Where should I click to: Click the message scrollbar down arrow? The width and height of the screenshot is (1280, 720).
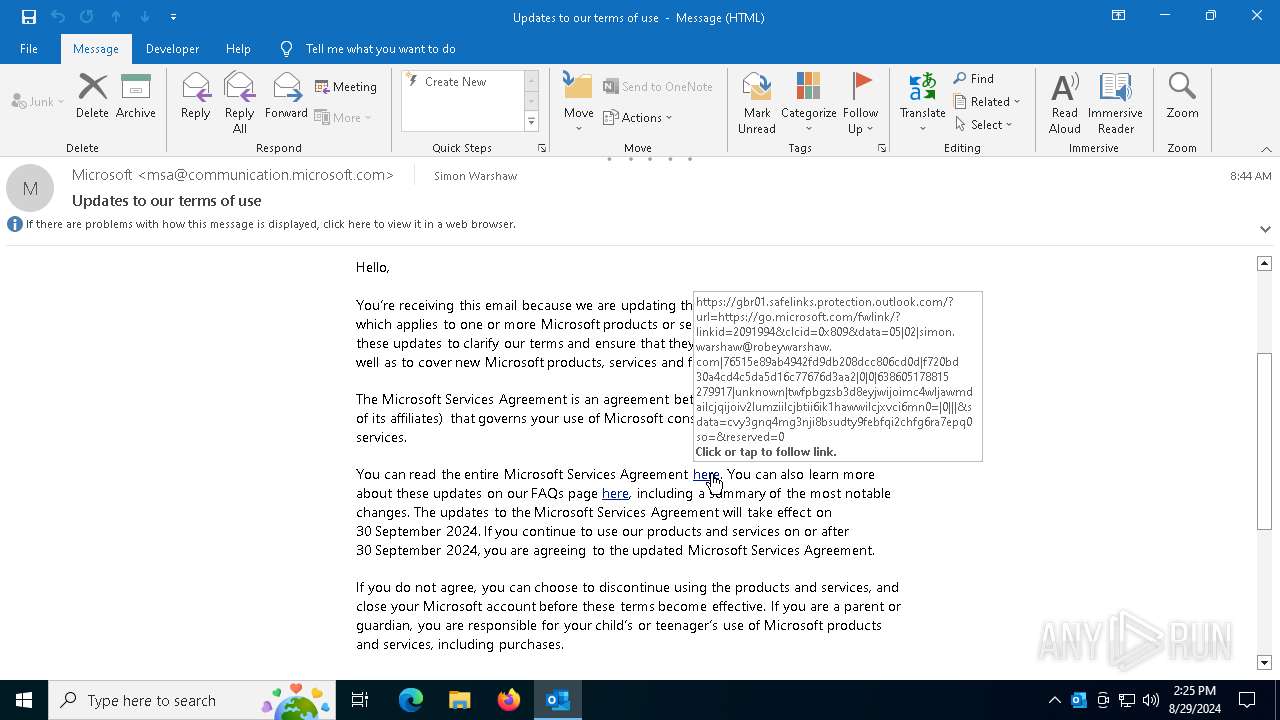(x=1264, y=662)
